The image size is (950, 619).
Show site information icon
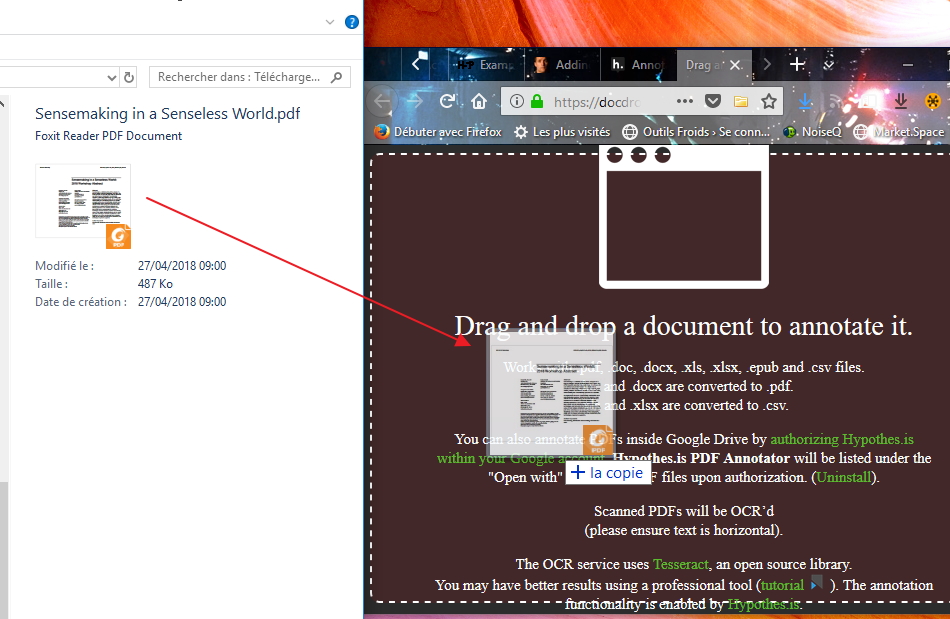(516, 101)
